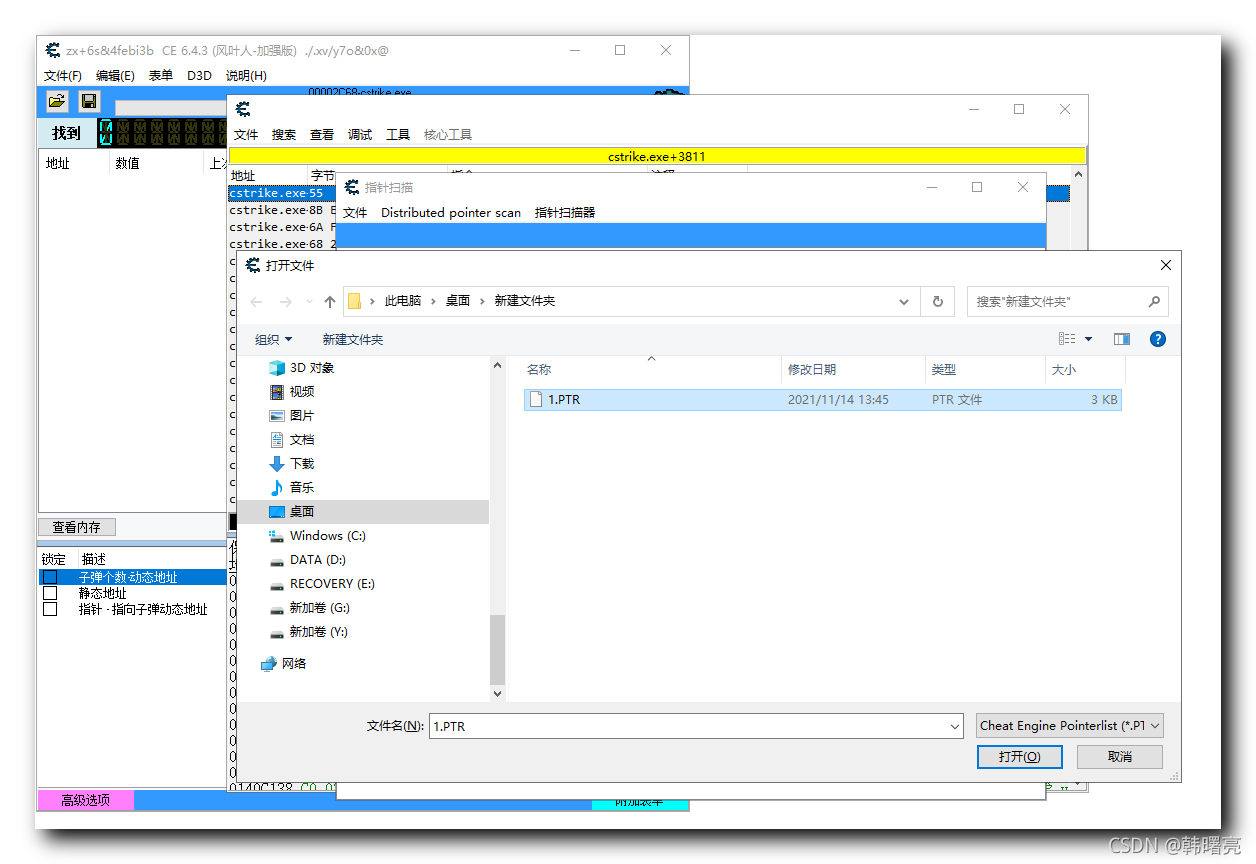Click 桌面 in the breadcrumb path
The height and width of the screenshot is (864, 1256).
point(458,301)
